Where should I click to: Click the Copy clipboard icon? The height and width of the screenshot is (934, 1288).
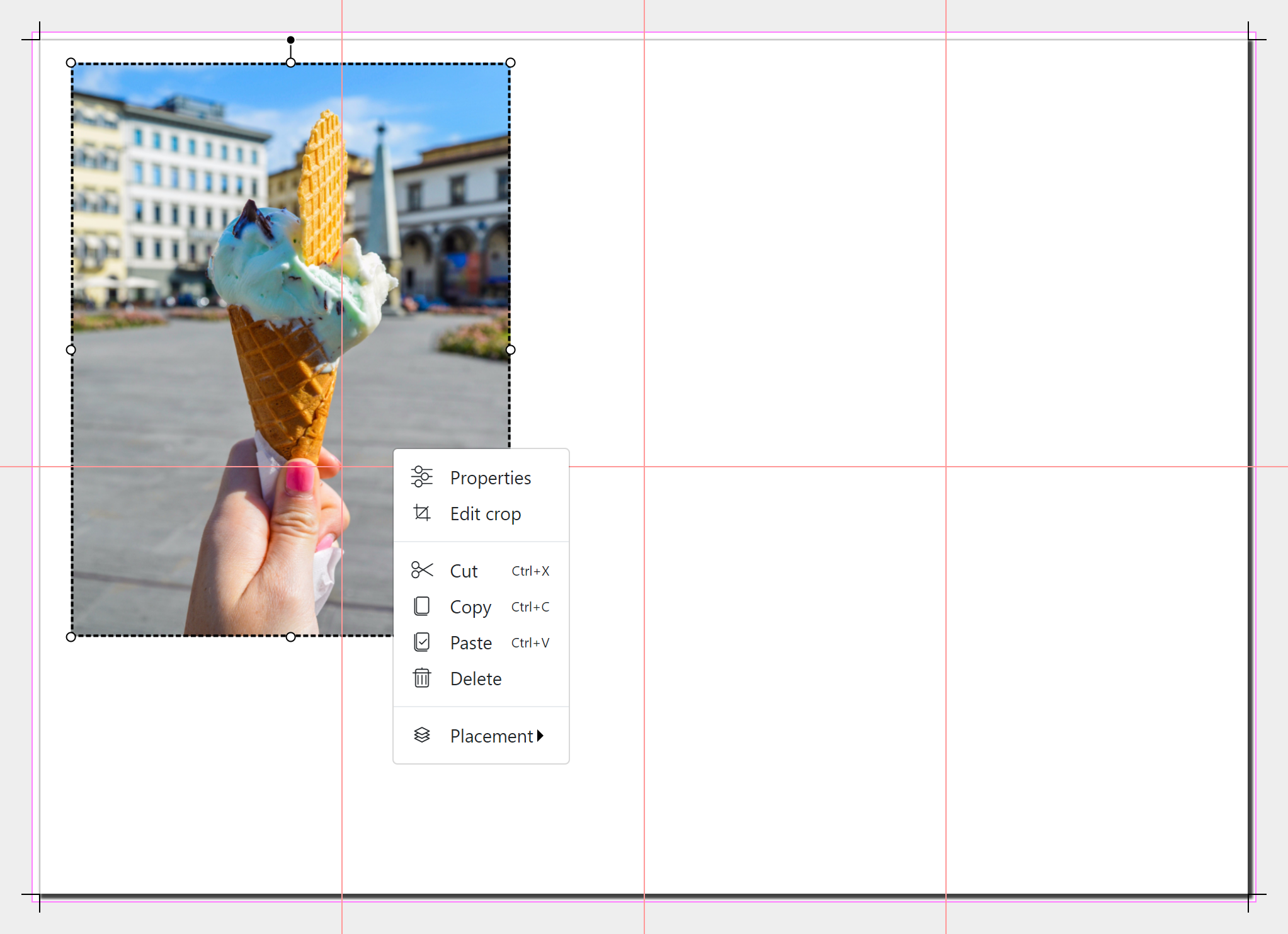421,606
